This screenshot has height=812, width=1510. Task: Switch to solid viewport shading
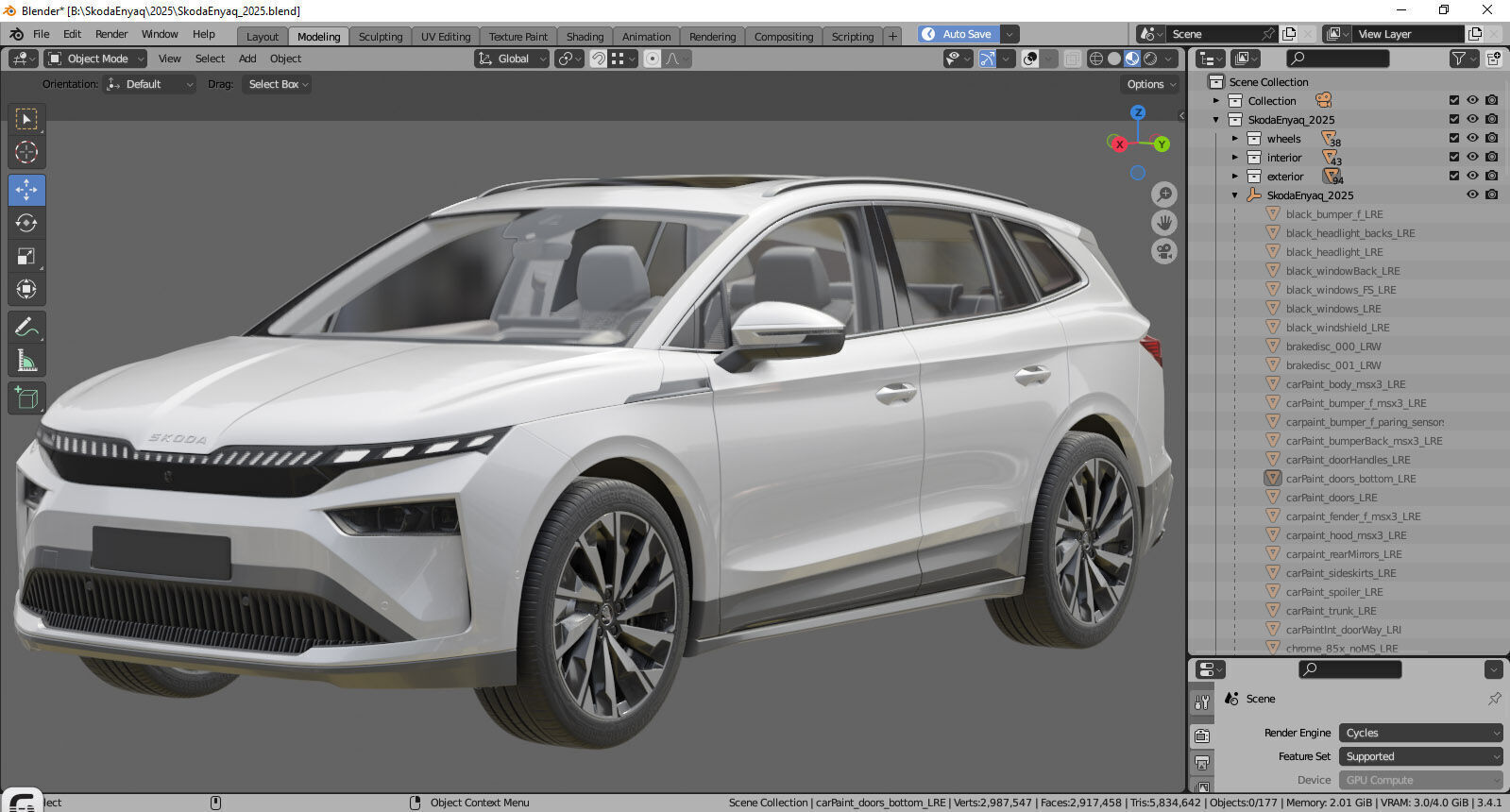[1114, 59]
